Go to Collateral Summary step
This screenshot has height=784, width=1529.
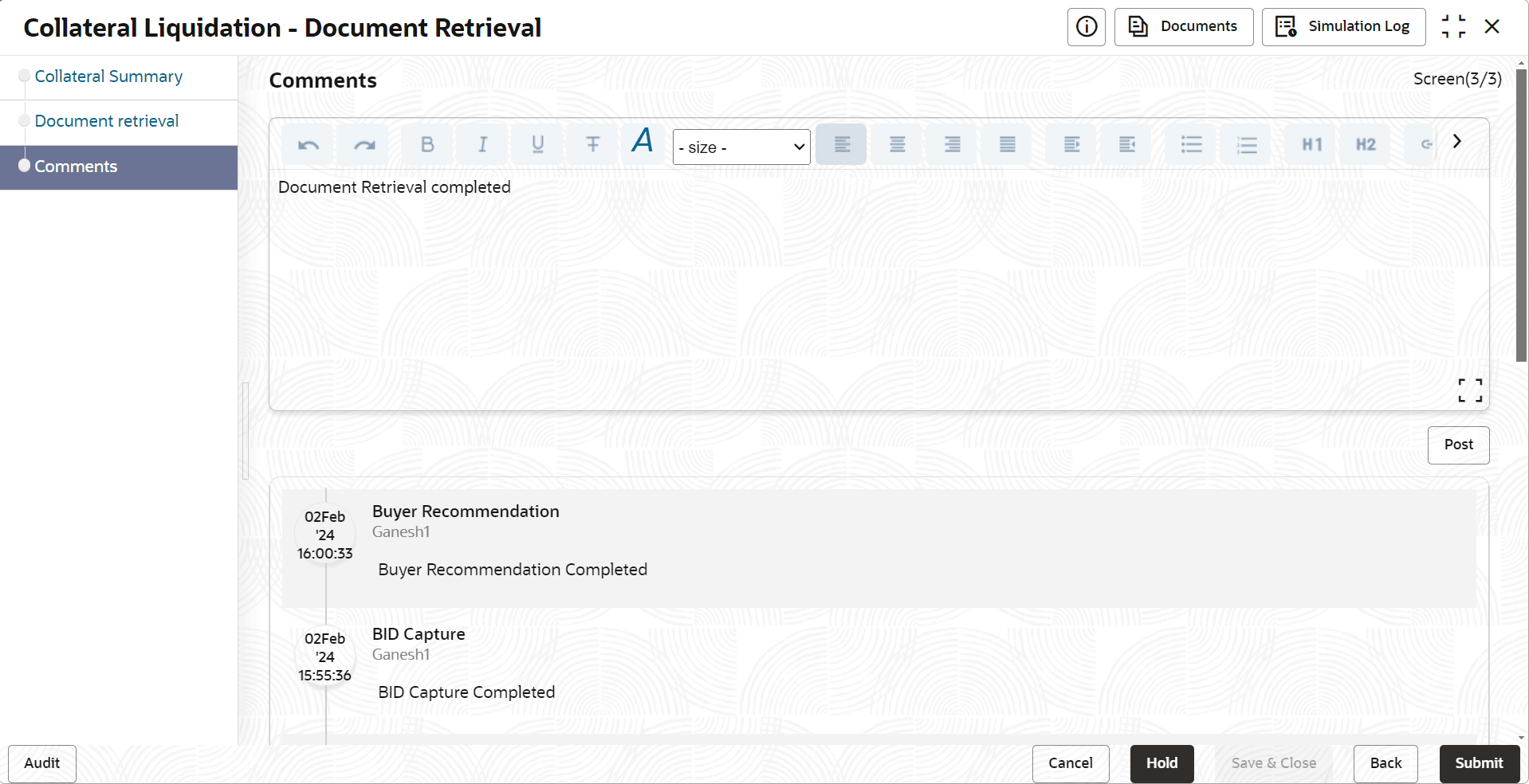108,76
